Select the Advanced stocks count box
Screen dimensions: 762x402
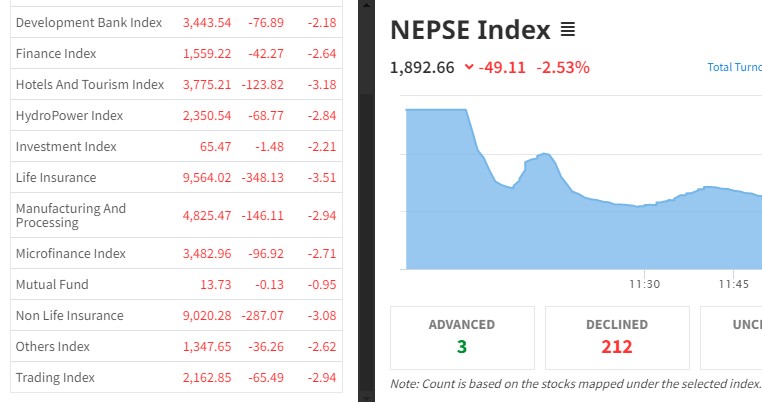coord(462,337)
